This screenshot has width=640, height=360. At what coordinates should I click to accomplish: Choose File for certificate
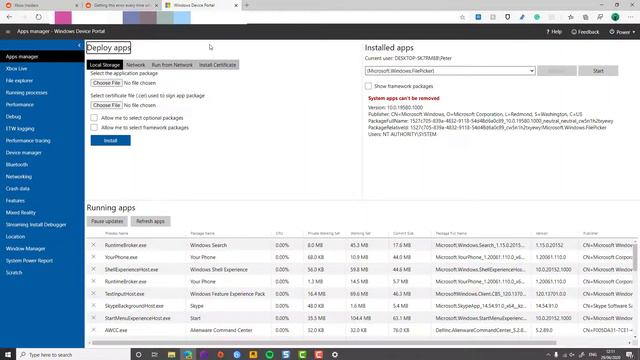(106, 105)
